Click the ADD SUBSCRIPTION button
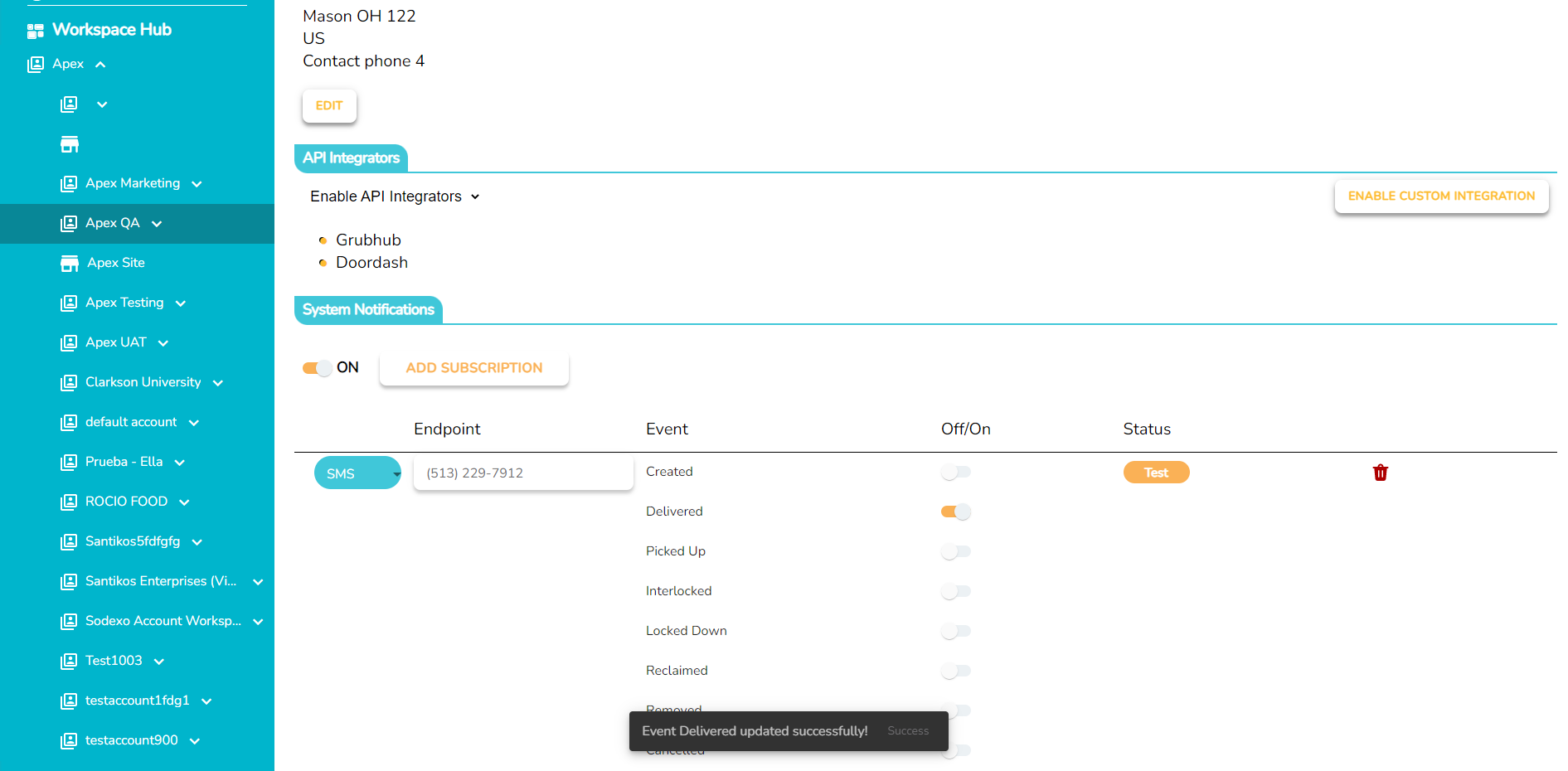This screenshot has height=771, width=1568. 473,368
